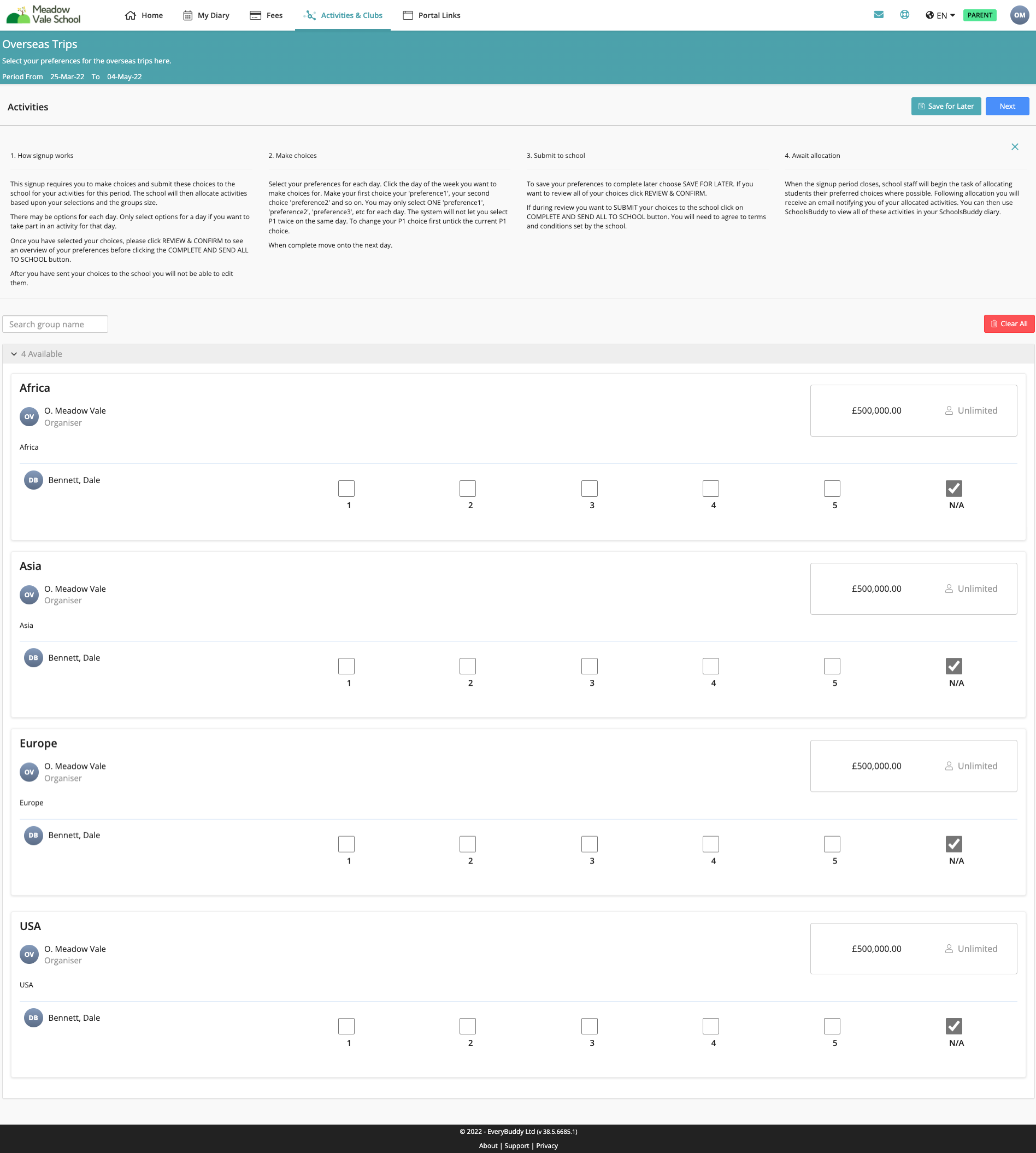
Task: Click the Africa organiser OV avatar
Action: [29, 417]
